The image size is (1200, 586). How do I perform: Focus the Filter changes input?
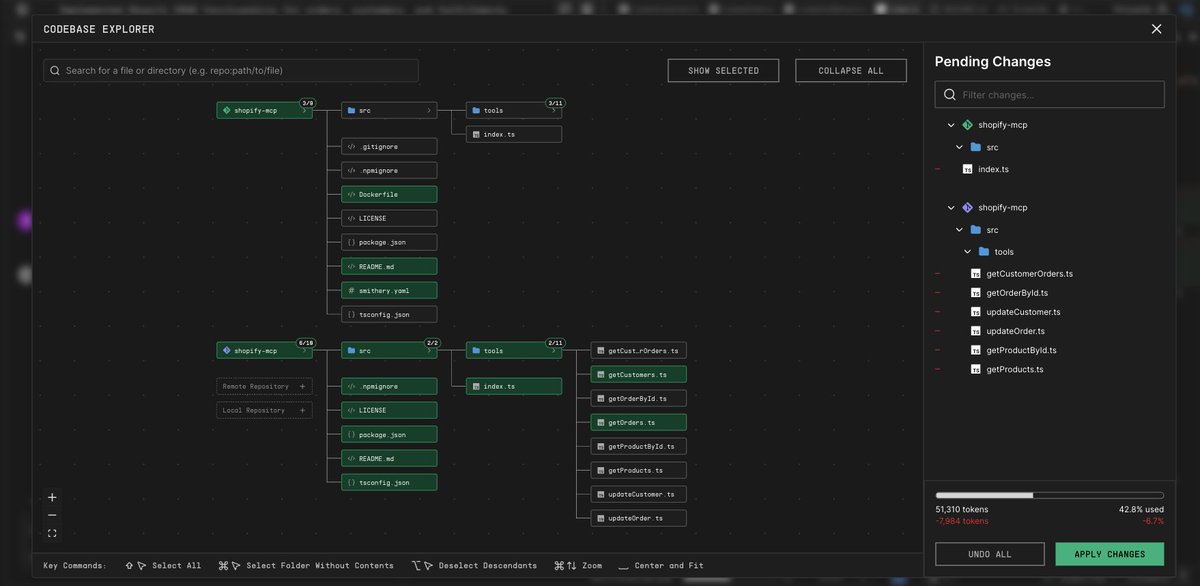point(1050,94)
